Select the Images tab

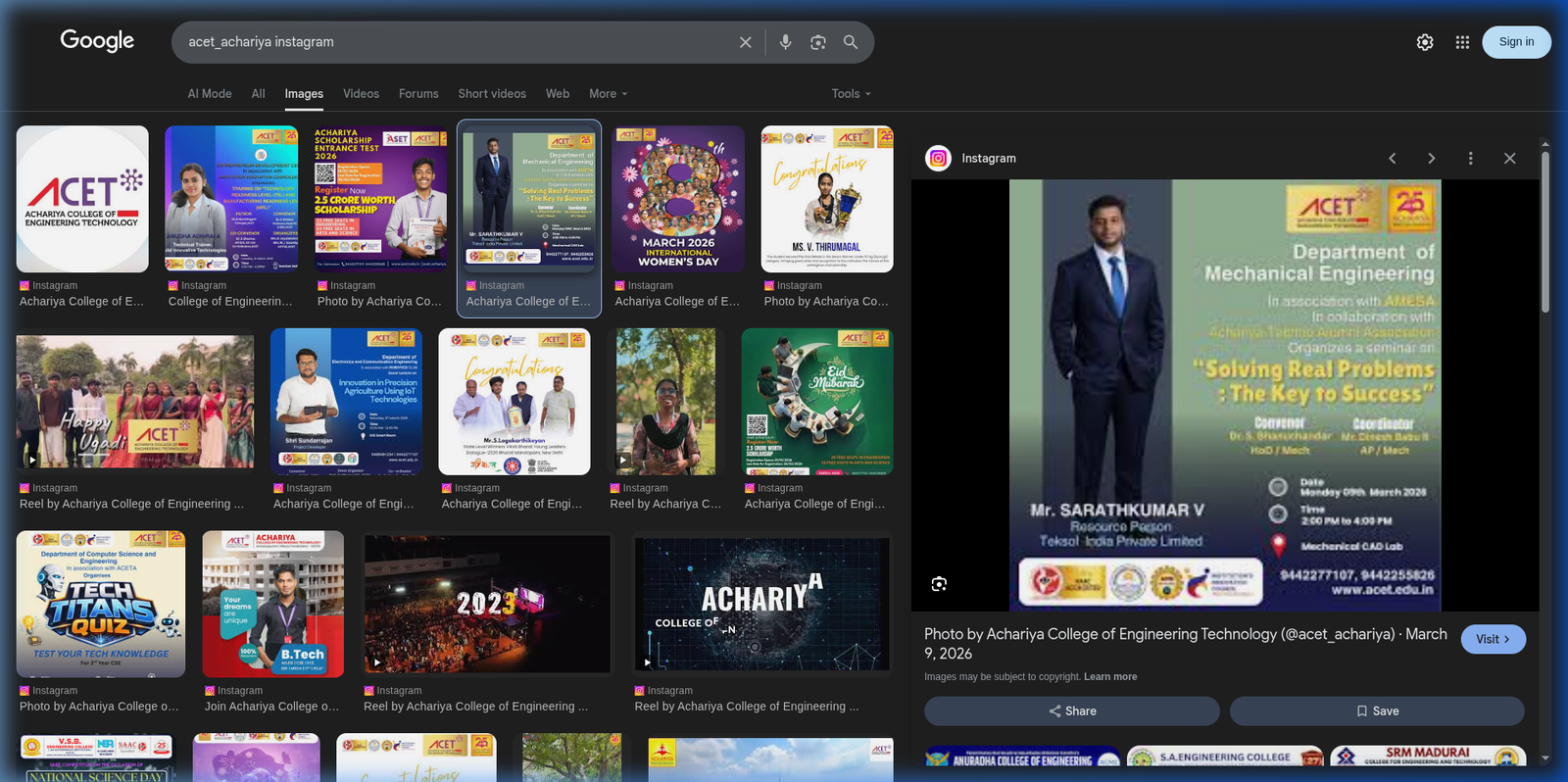coord(304,94)
